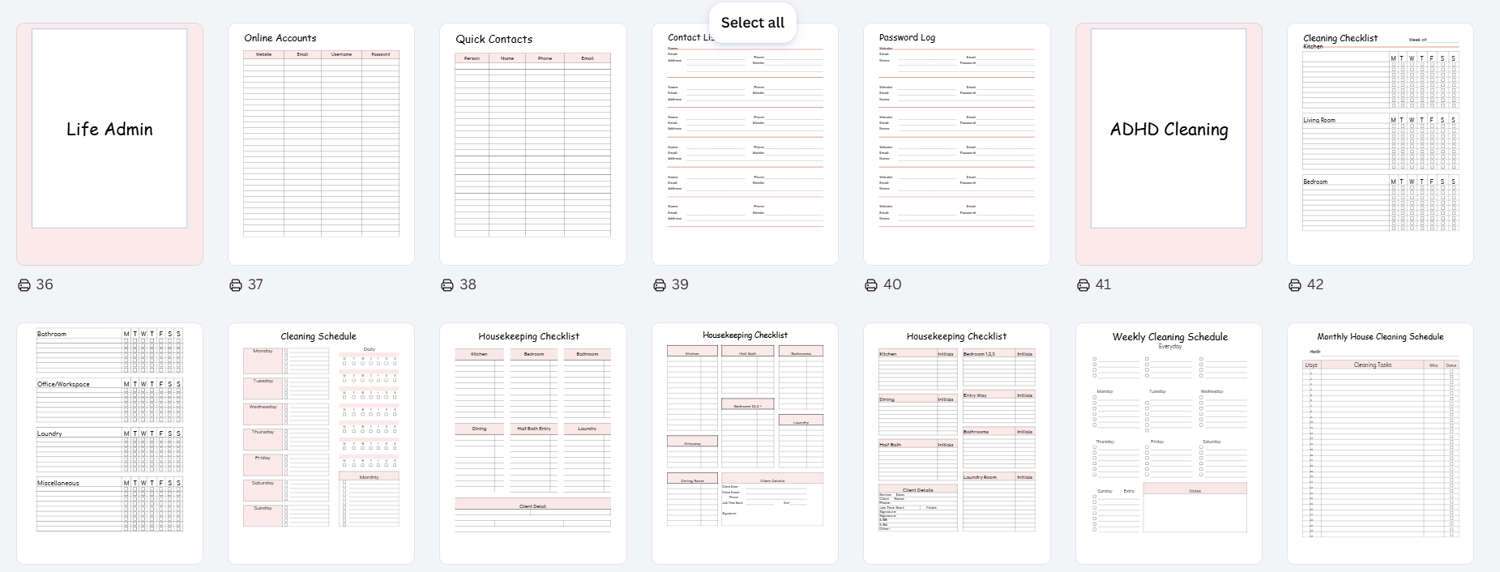Viewport: 1500px width, 572px height.
Task: Click the print icon beside page 37
Action: (x=236, y=285)
